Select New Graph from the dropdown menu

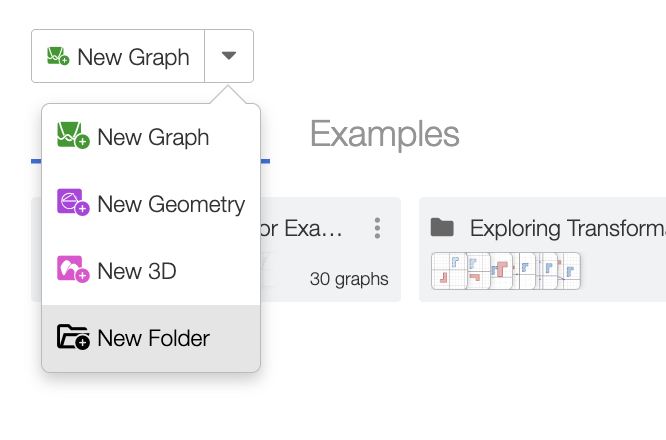152,137
